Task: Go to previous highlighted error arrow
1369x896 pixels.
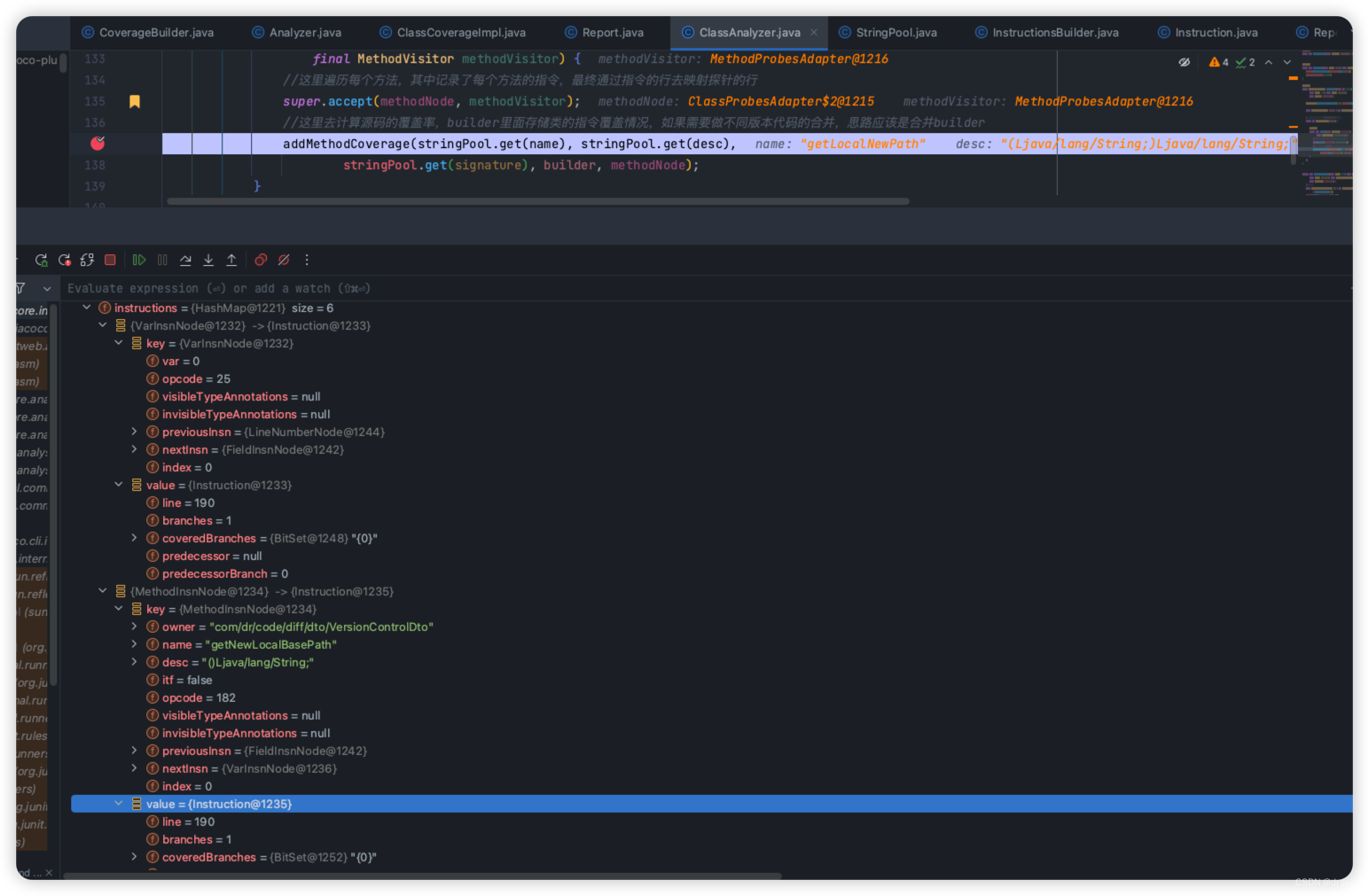Action: pyautogui.click(x=1269, y=62)
